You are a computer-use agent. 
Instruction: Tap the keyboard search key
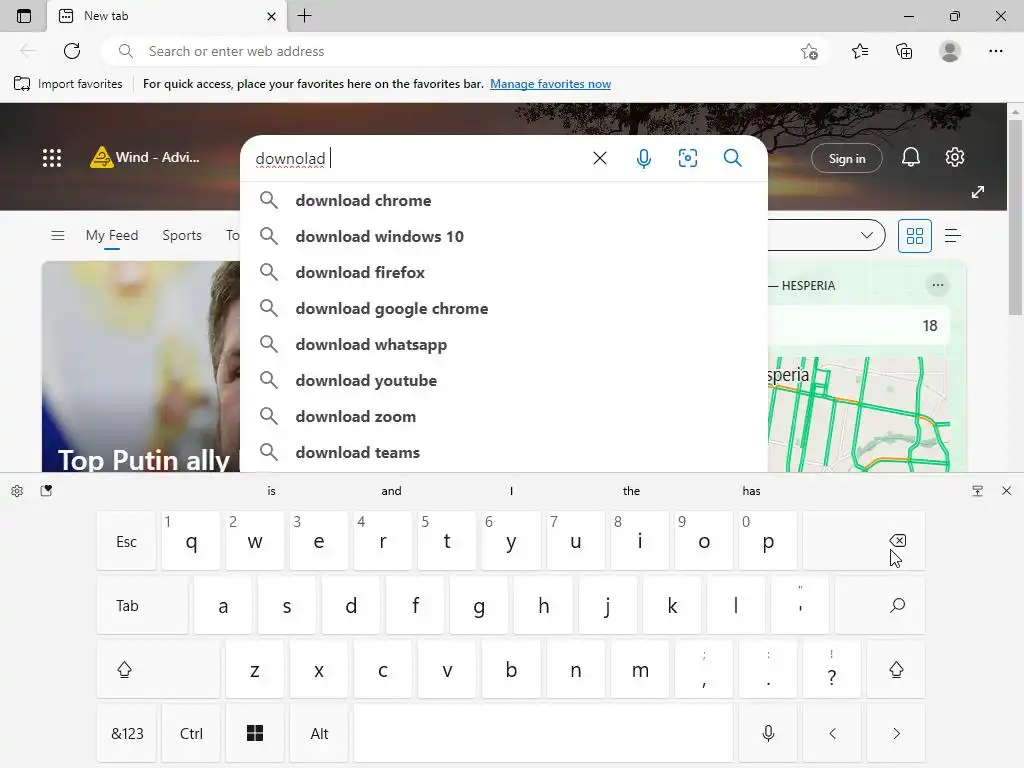[880, 605]
